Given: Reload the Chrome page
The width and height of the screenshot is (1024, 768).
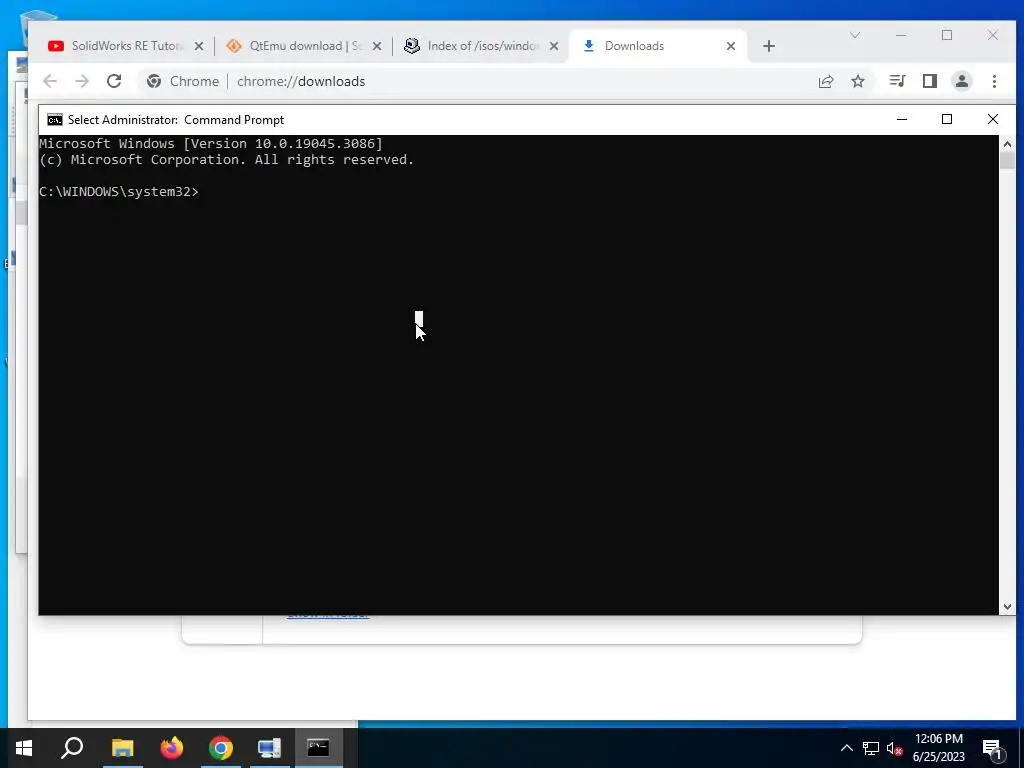Looking at the screenshot, I should 114,81.
